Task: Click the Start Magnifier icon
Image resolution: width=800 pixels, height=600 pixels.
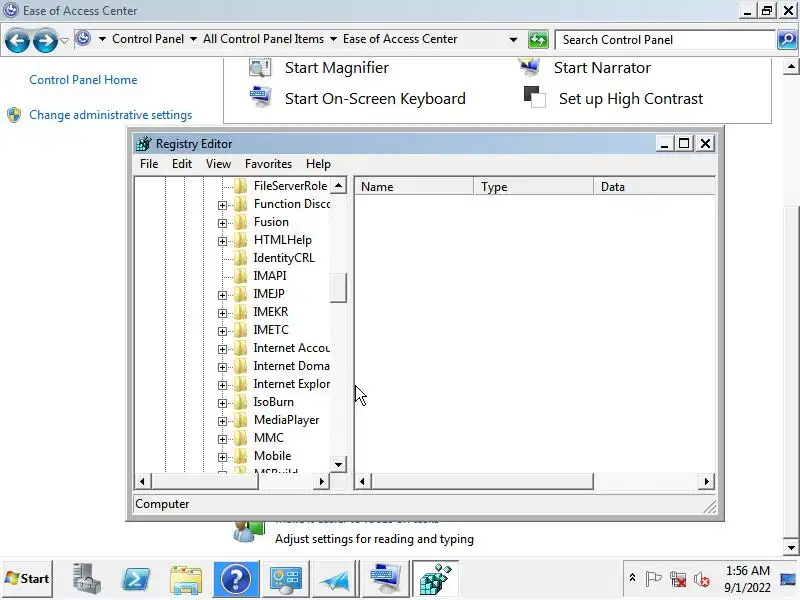Action: coord(260,67)
